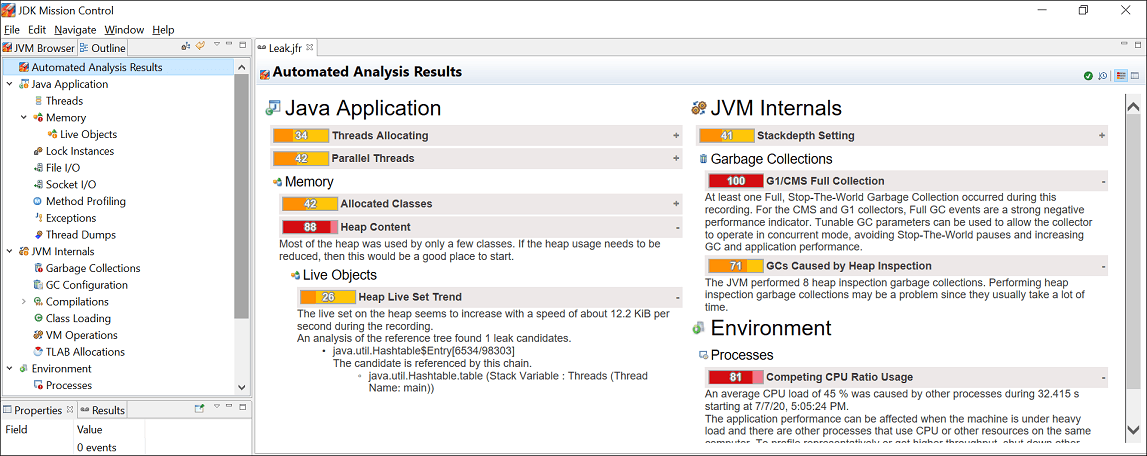Switch to the JVM Browser tab
Screen dimensions: 1147x456
pos(39,48)
